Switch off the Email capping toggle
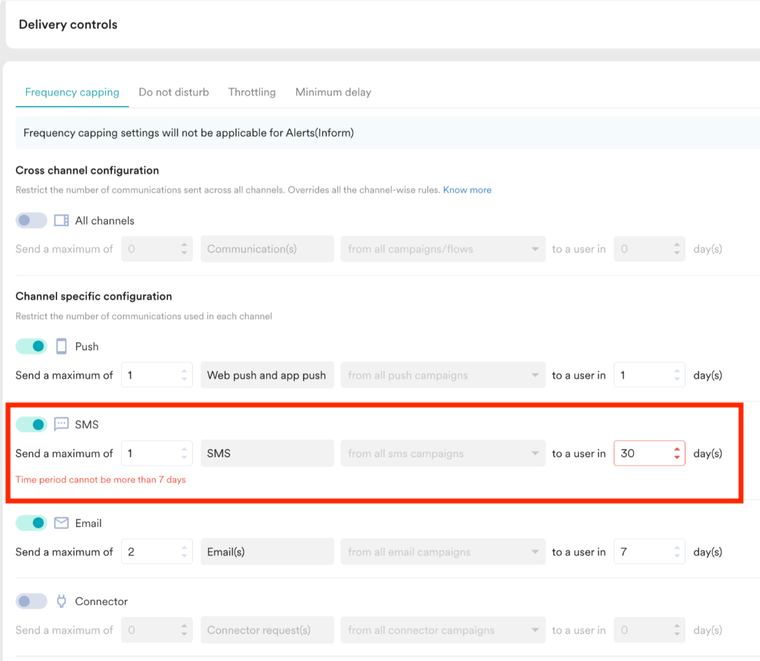 click(31, 523)
